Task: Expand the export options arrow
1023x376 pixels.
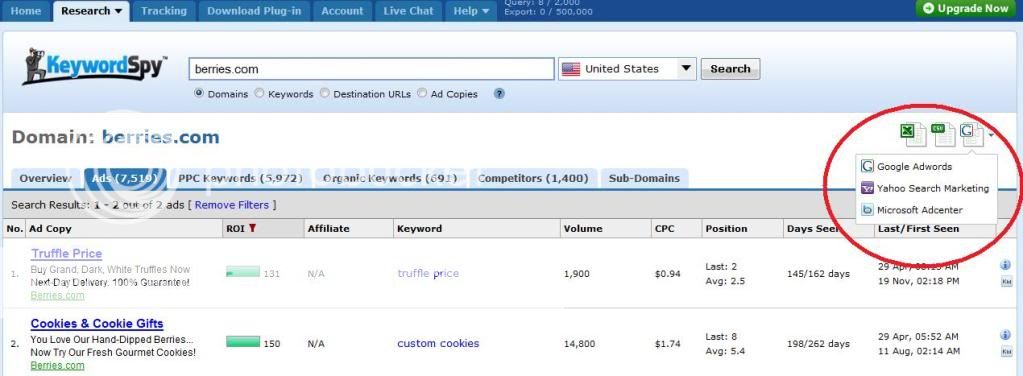Action: tap(992, 135)
